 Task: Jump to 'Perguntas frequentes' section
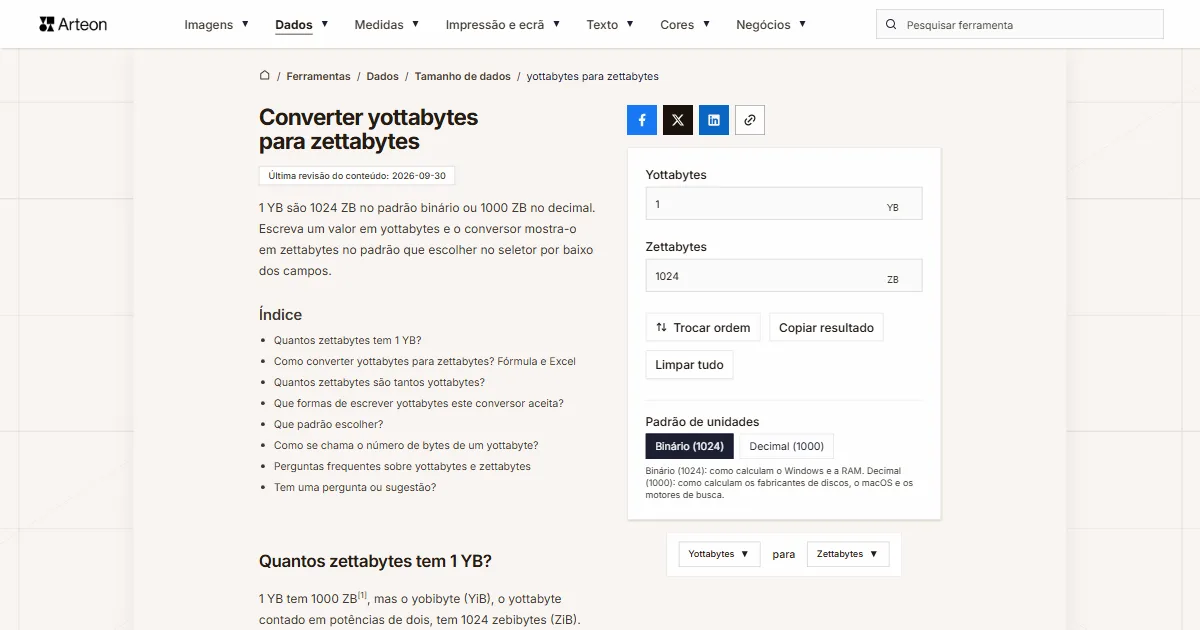coord(402,466)
